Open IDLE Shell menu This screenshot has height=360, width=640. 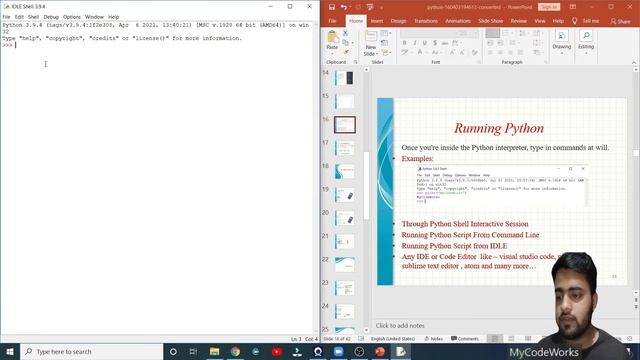pyautogui.click(x=33, y=17)
